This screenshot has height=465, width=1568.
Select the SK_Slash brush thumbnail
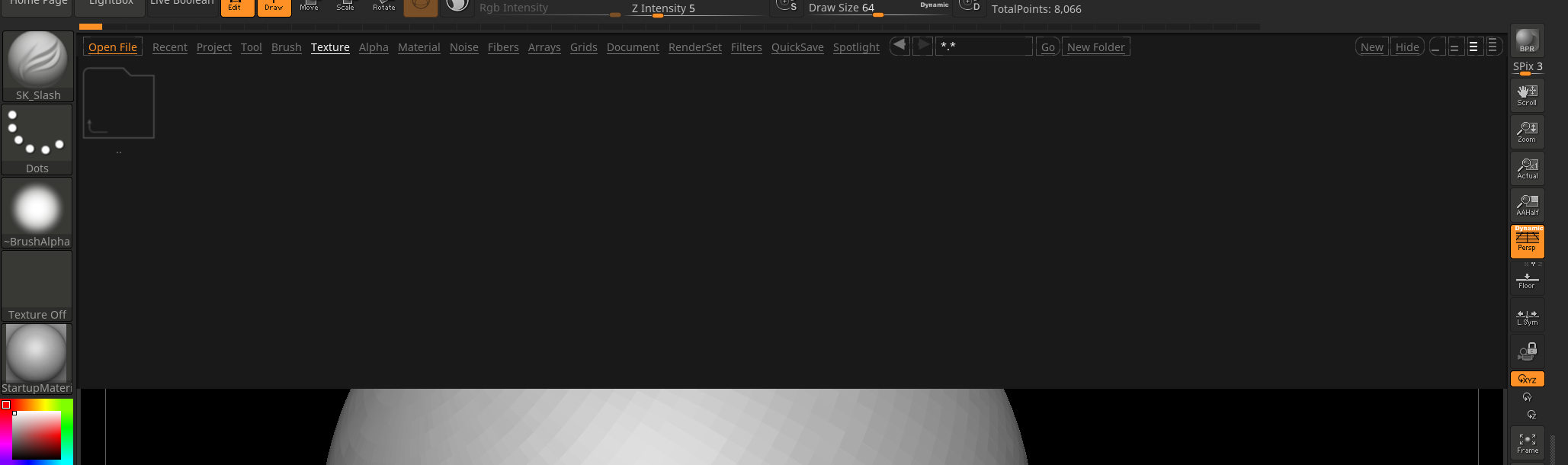(x=37, y=66)
